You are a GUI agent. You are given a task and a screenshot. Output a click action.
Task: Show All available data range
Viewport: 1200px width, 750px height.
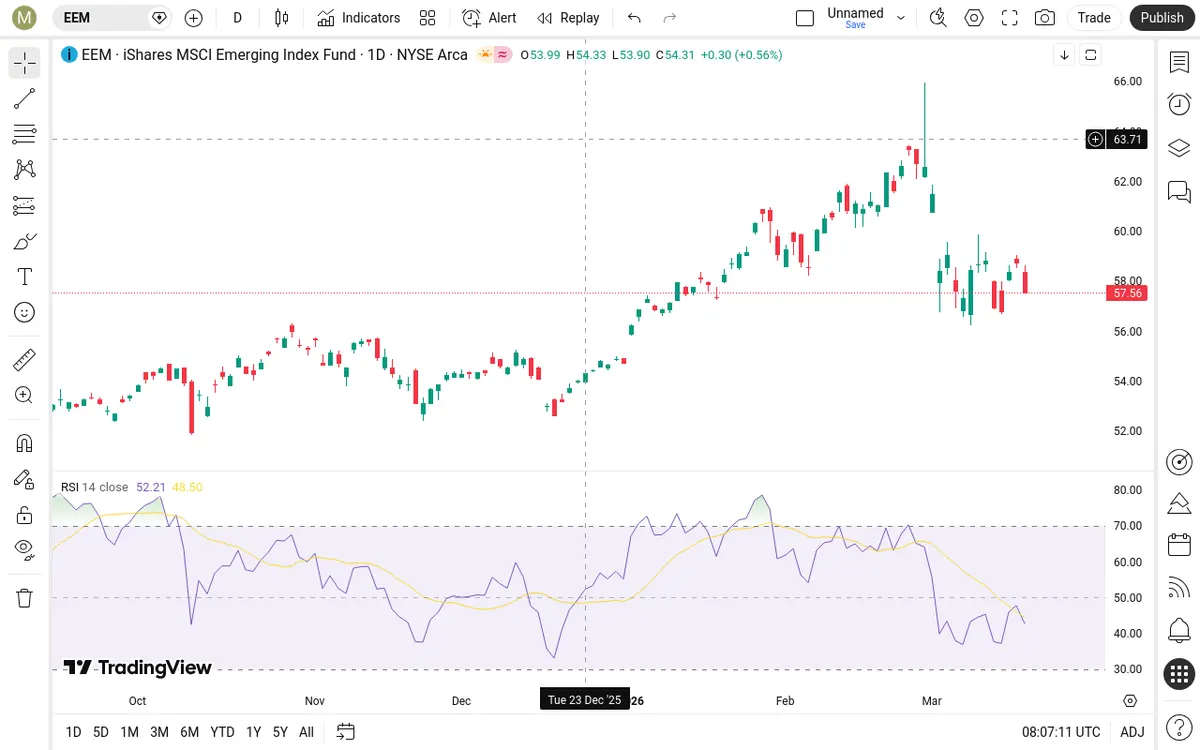pos(306,732)
